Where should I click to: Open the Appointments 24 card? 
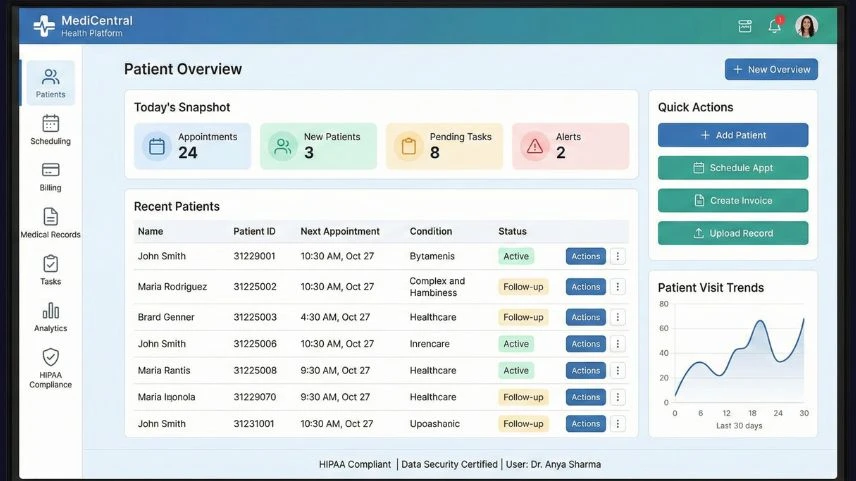[x=192, y=146]
